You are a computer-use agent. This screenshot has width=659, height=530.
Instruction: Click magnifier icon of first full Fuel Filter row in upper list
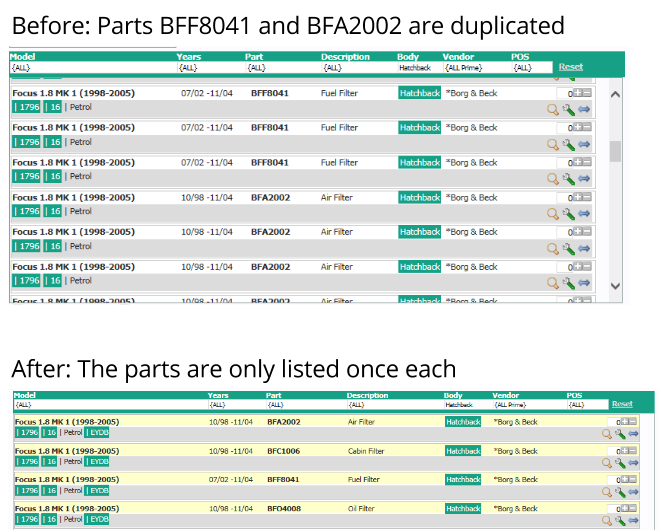coord(553,109)
